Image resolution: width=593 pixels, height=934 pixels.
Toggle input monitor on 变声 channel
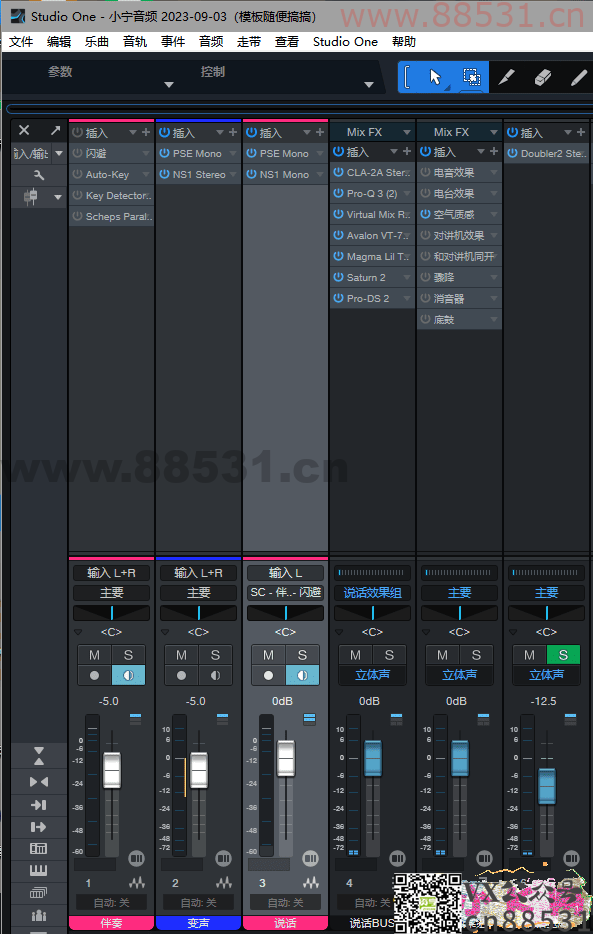[216, 675]
